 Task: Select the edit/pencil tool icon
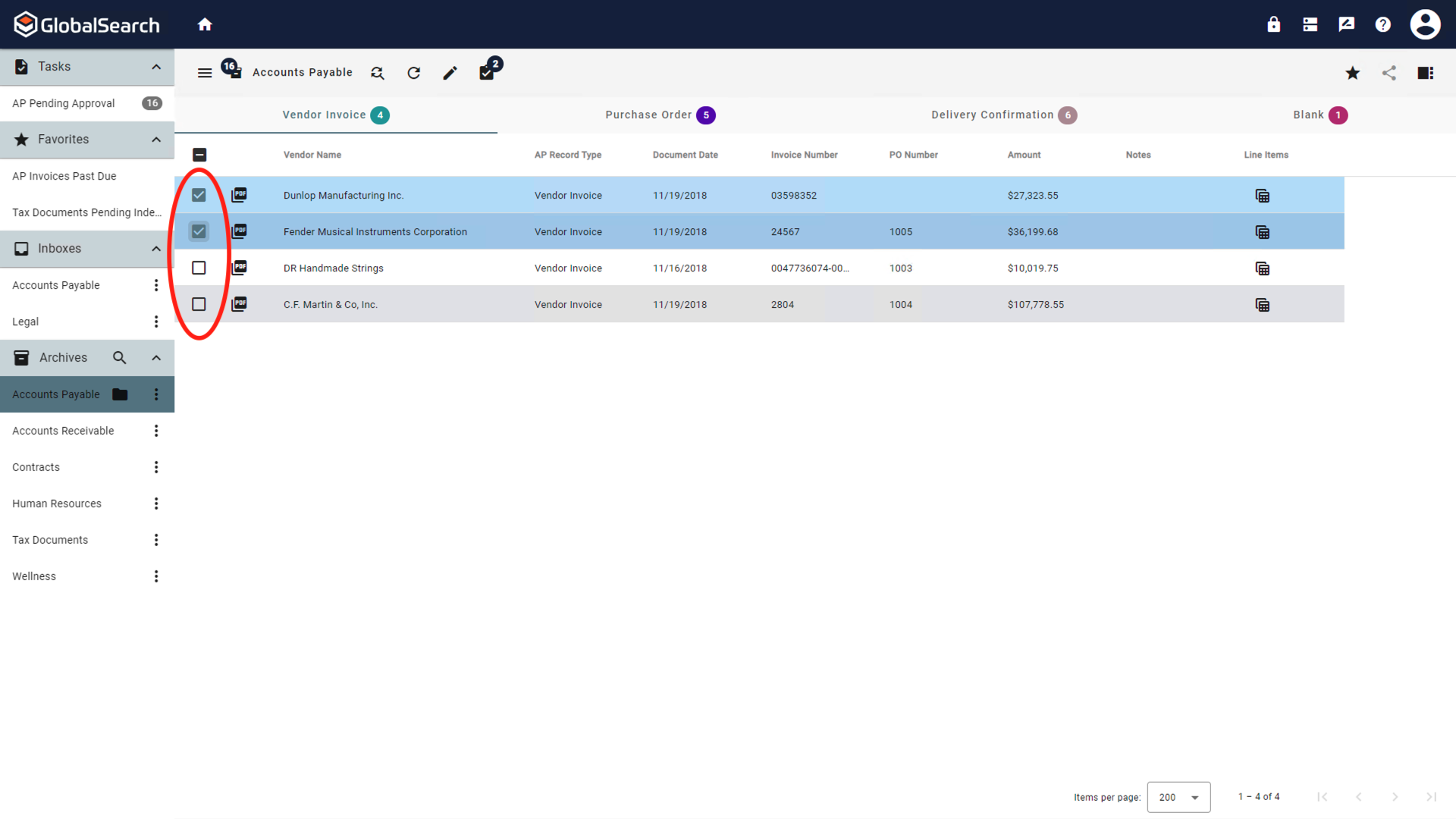pos(451,72)
